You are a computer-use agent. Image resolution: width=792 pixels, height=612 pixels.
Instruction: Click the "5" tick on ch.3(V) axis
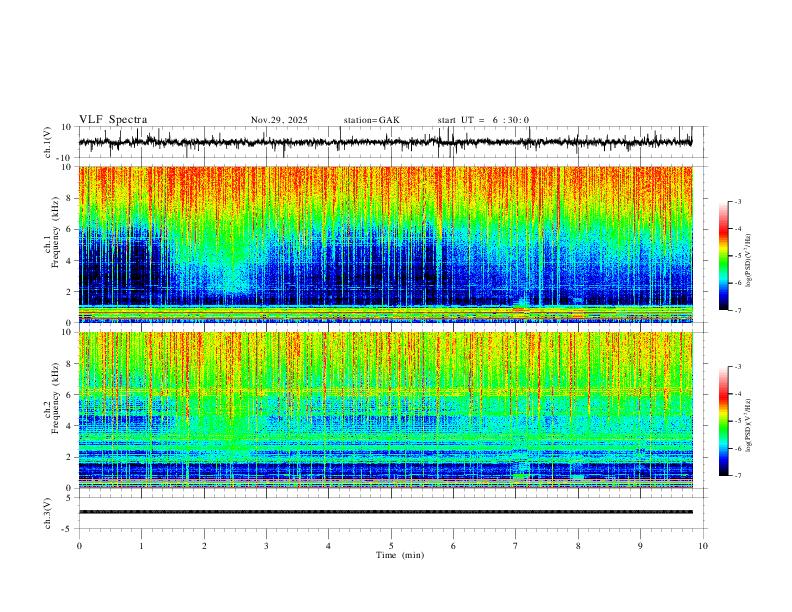[69, 497]
